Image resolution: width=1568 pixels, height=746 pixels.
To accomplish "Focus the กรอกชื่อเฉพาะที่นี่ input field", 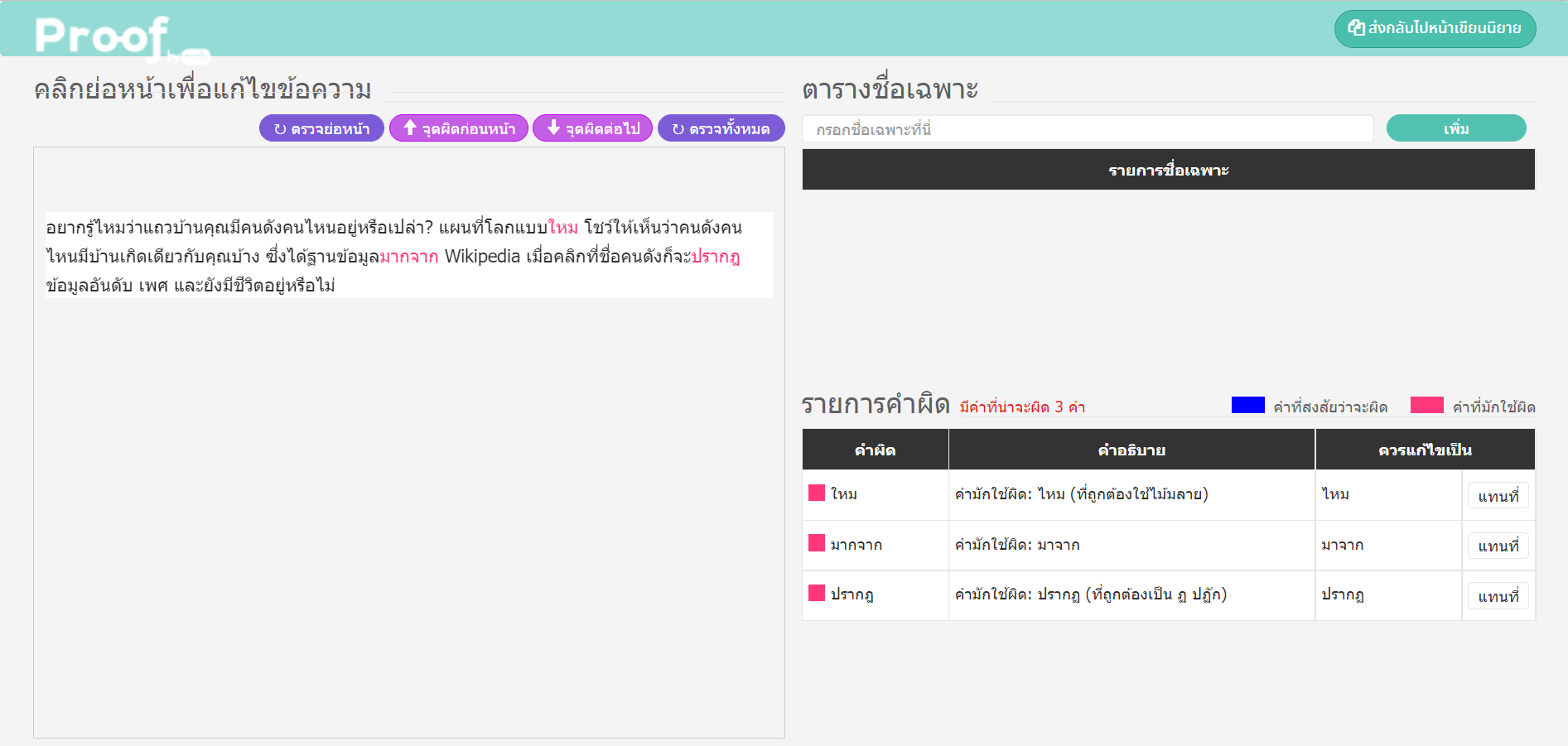I will tap(1087, 129).
